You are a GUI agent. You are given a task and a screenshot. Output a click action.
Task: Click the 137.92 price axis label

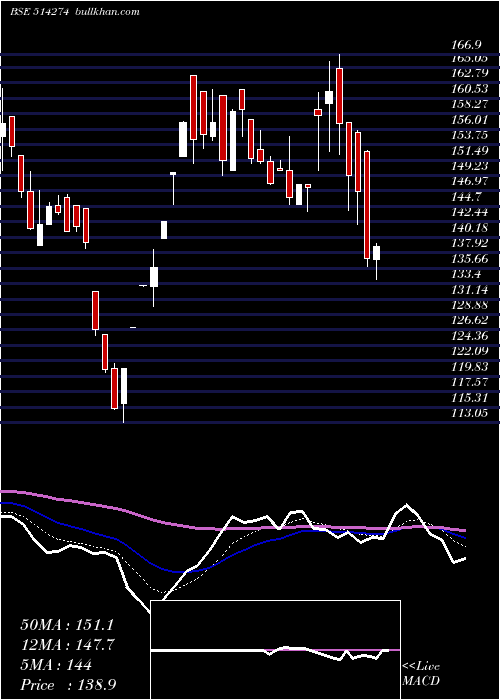[x=469, y=243]
